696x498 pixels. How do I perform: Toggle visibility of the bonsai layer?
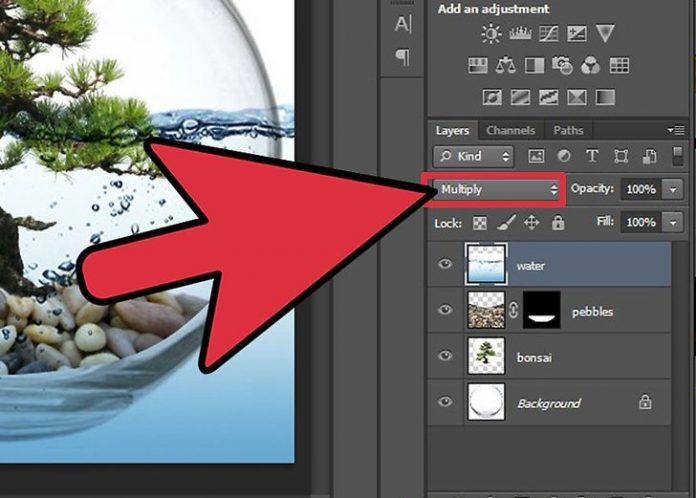pos(445,357)
